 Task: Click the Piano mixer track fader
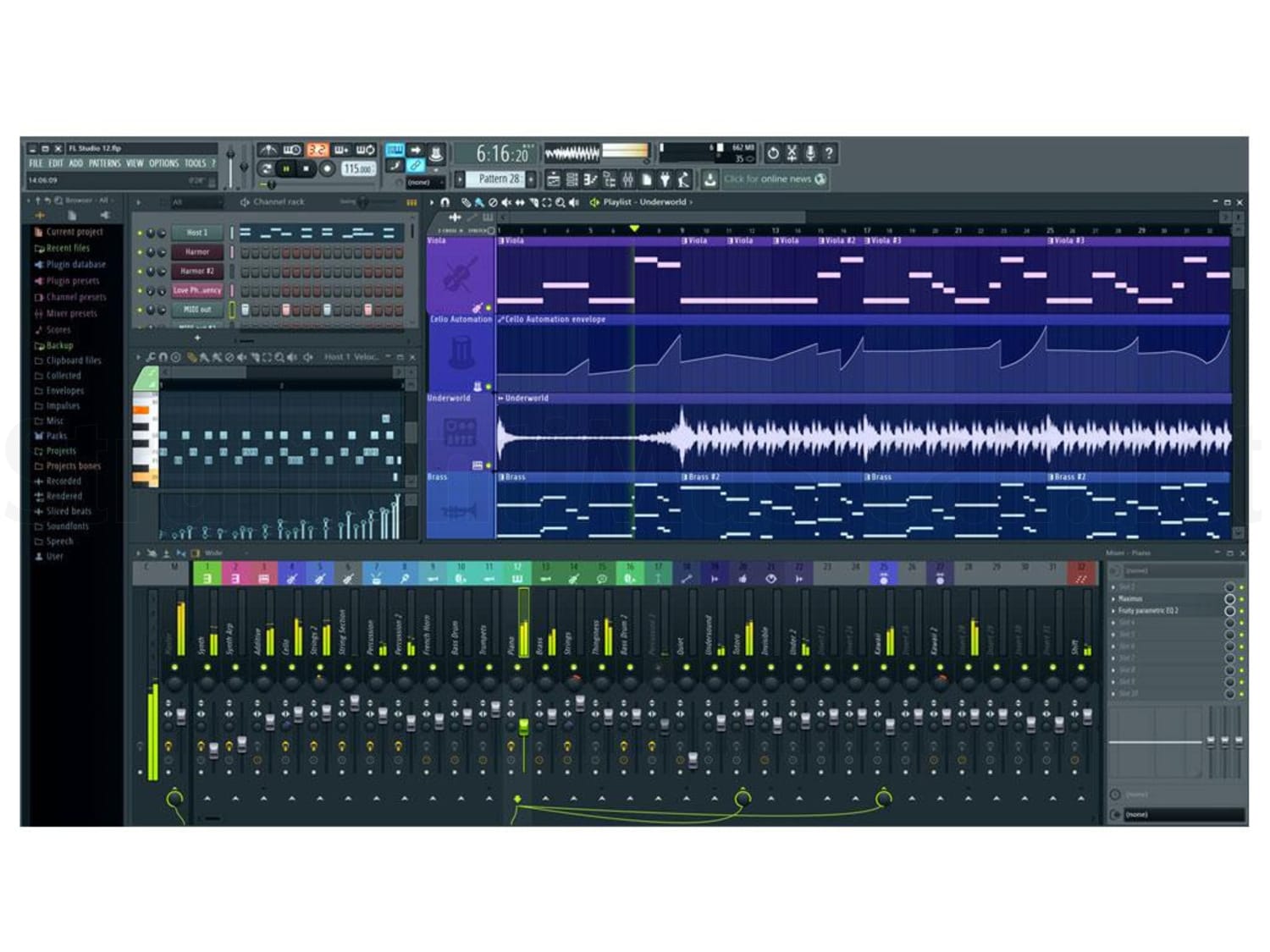[523, 726]
